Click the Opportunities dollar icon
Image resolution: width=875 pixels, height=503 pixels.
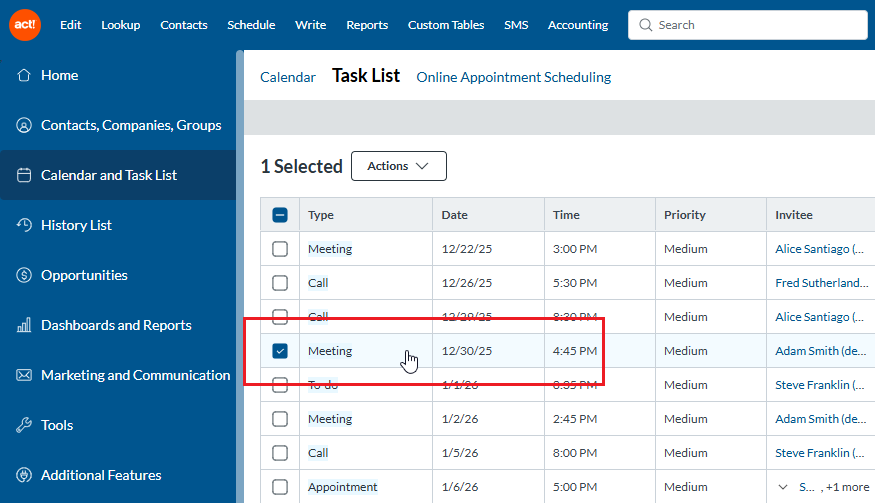pos(23,275)
